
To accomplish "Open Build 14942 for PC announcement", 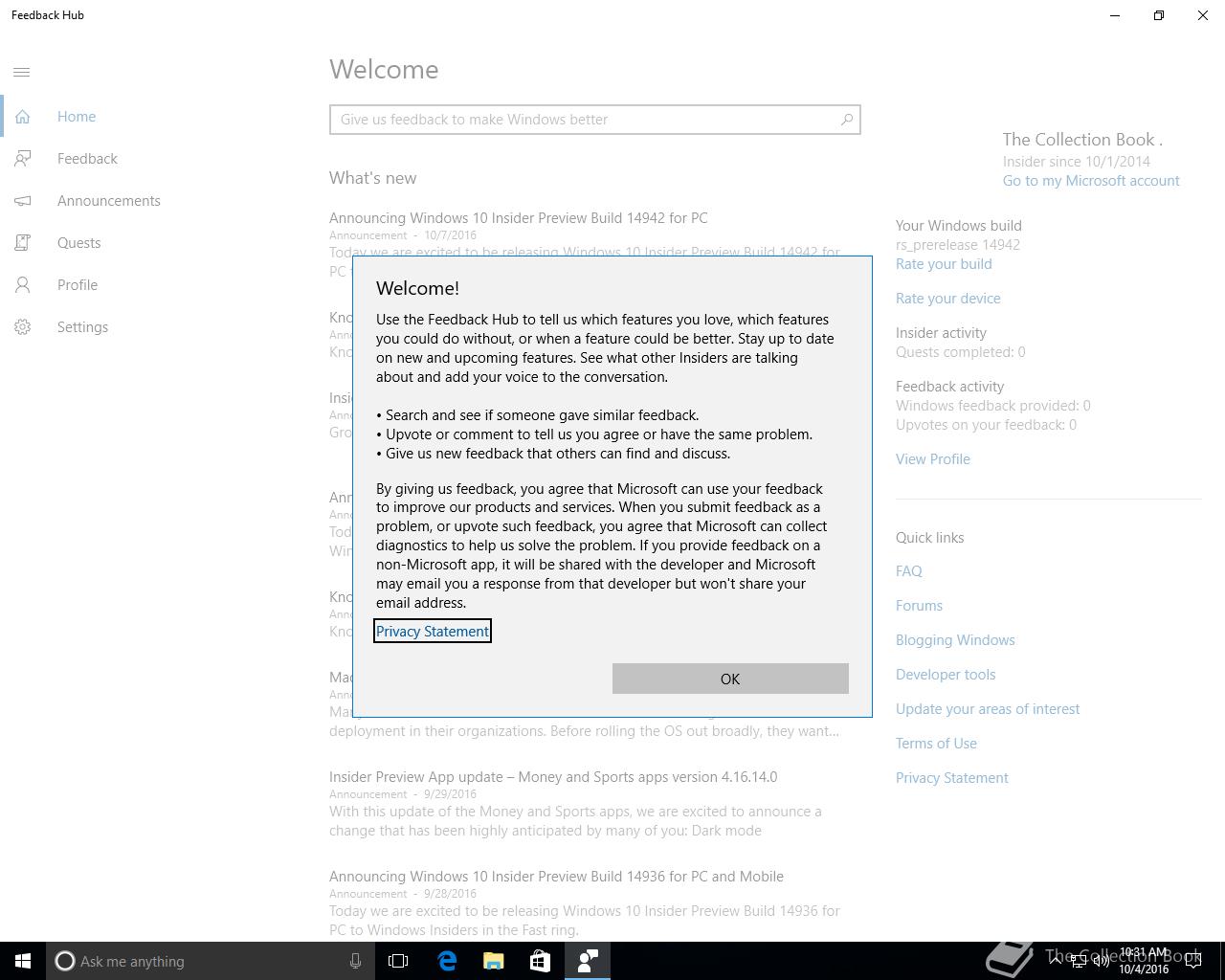I will pyautogui.click(x=519, y=218).
